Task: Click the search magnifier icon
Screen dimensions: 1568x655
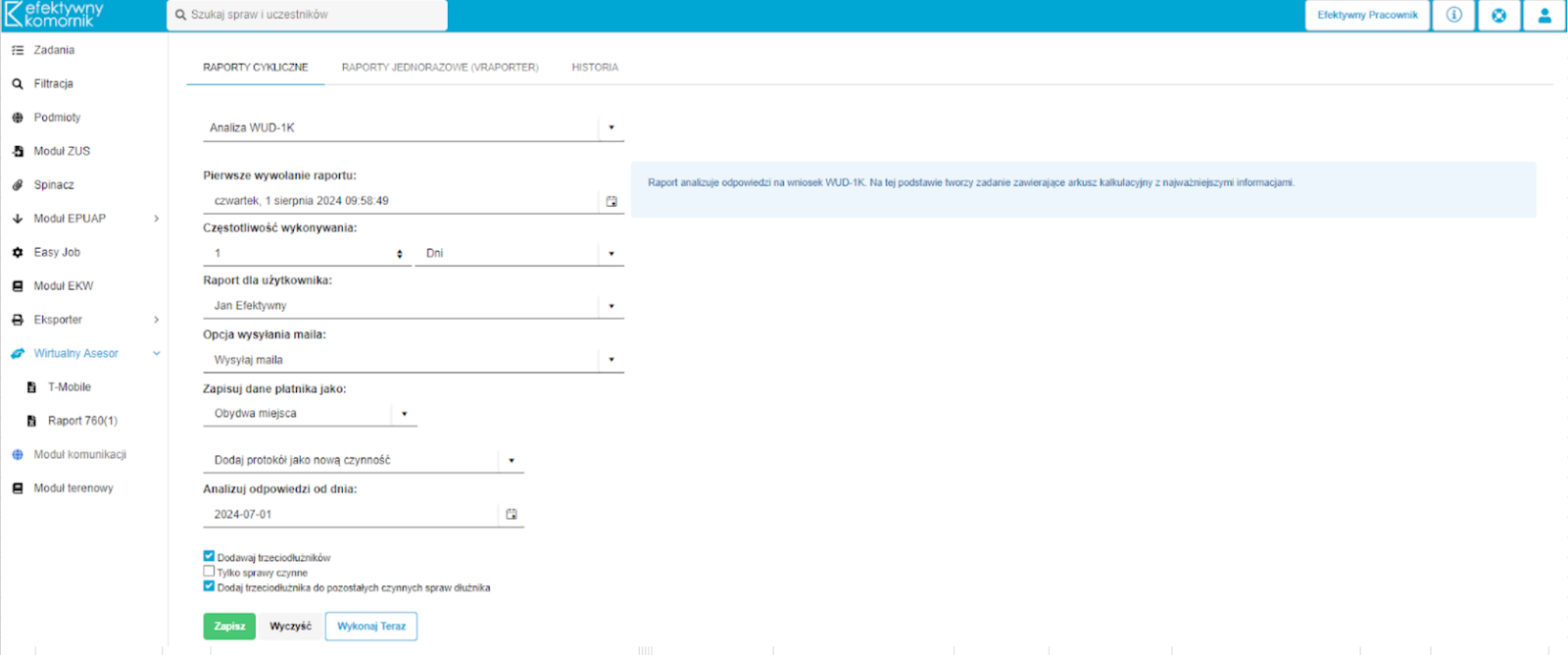Action: tap(180, 15)
